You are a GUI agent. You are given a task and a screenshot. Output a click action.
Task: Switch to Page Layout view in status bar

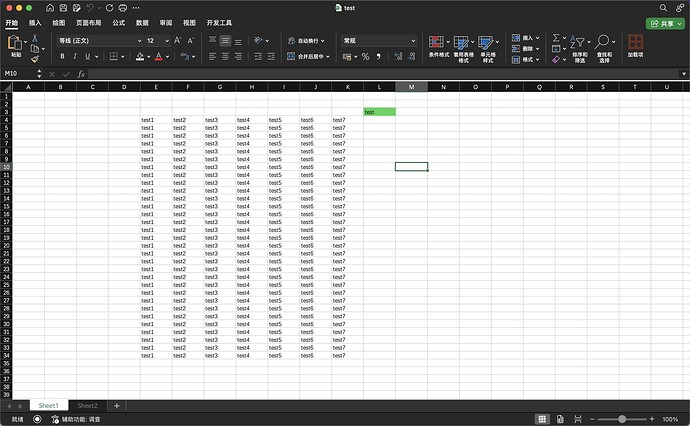(x=560, y=419)
